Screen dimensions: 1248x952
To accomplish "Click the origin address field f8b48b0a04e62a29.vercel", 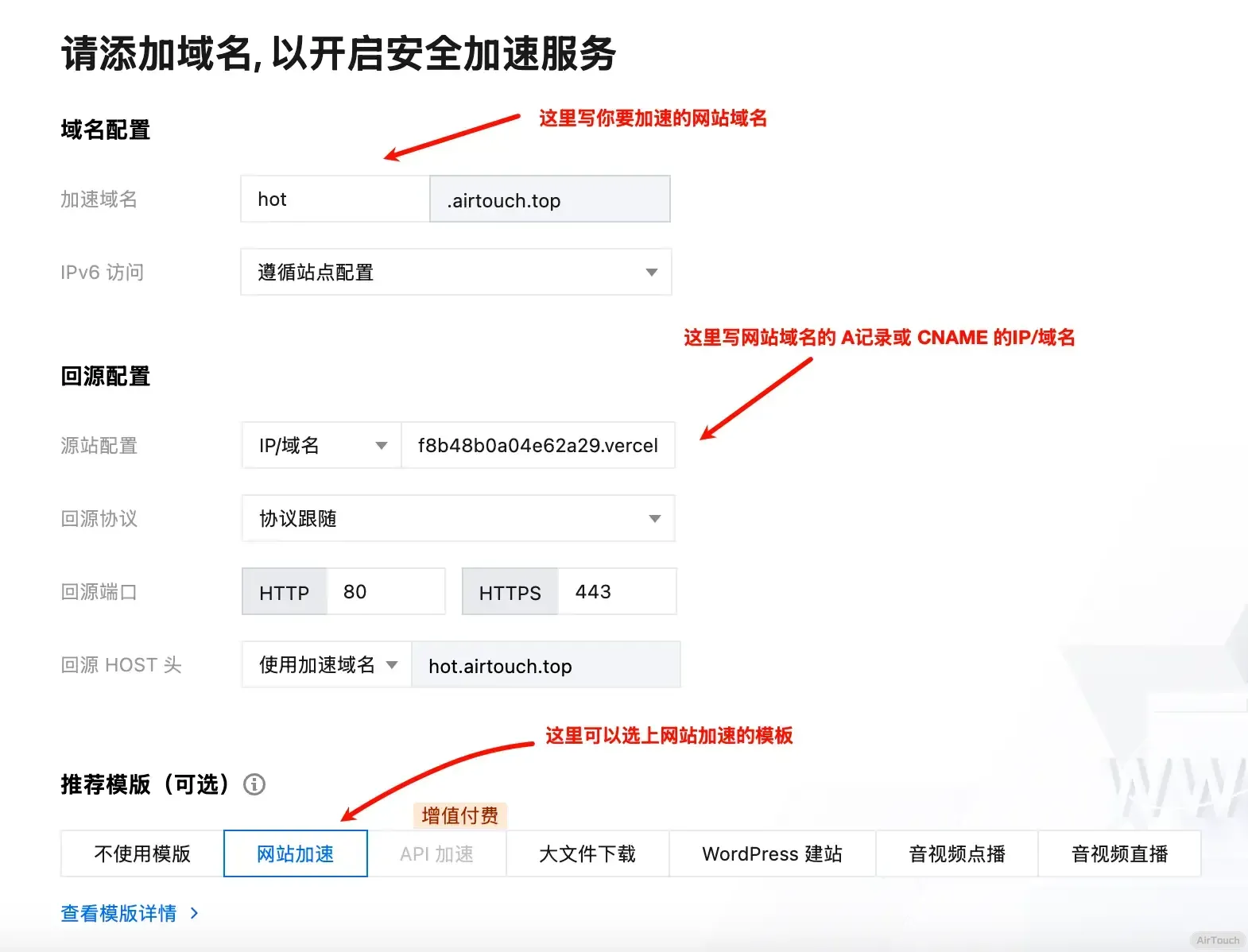I will [x=538, y=446].
